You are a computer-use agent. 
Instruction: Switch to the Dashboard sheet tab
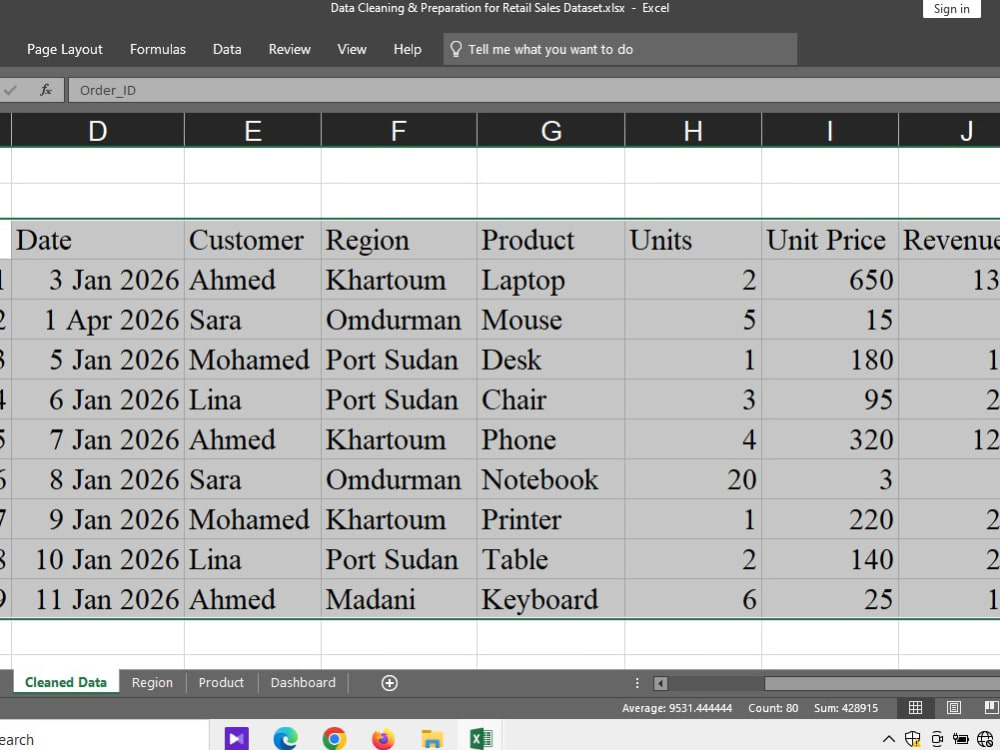[x=303, y=682]
